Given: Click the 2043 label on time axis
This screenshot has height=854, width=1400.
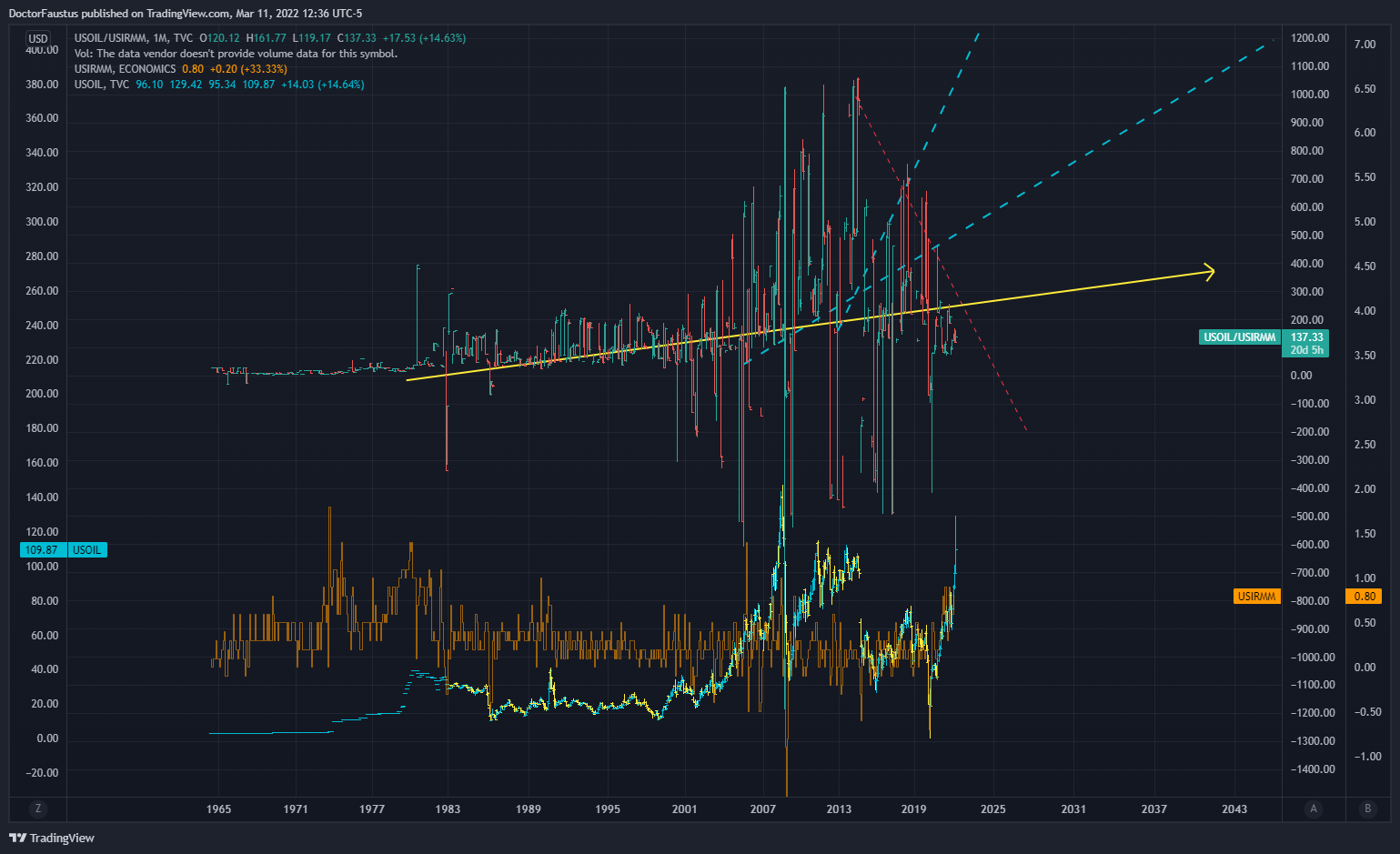Looking at the screenshot, I should point(1234,809).
